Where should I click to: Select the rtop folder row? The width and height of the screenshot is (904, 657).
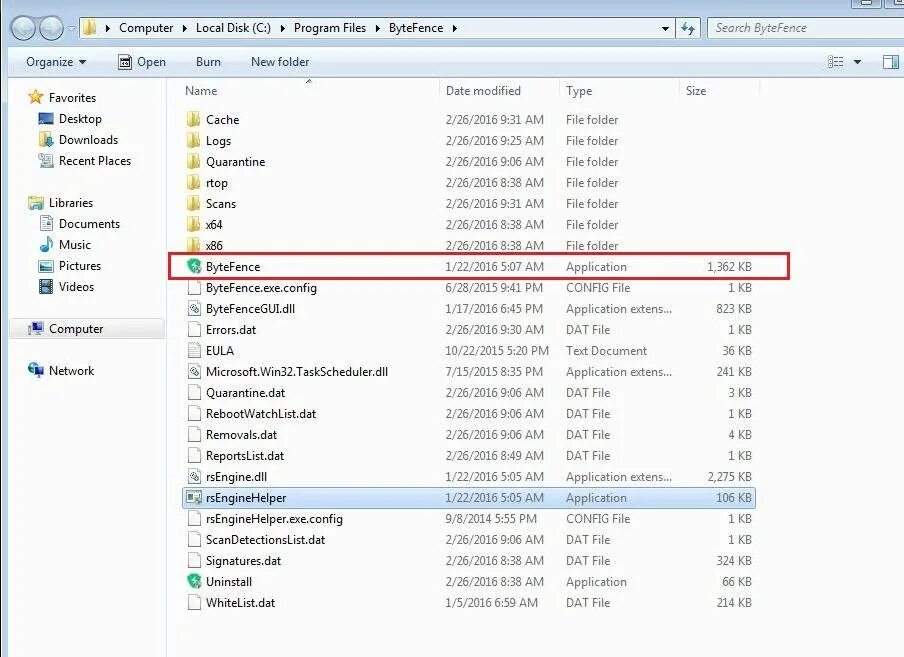[469, 183]
